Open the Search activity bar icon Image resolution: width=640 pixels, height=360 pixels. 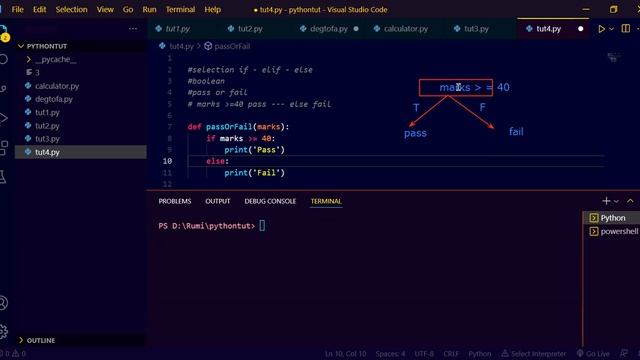pos(3,59)
